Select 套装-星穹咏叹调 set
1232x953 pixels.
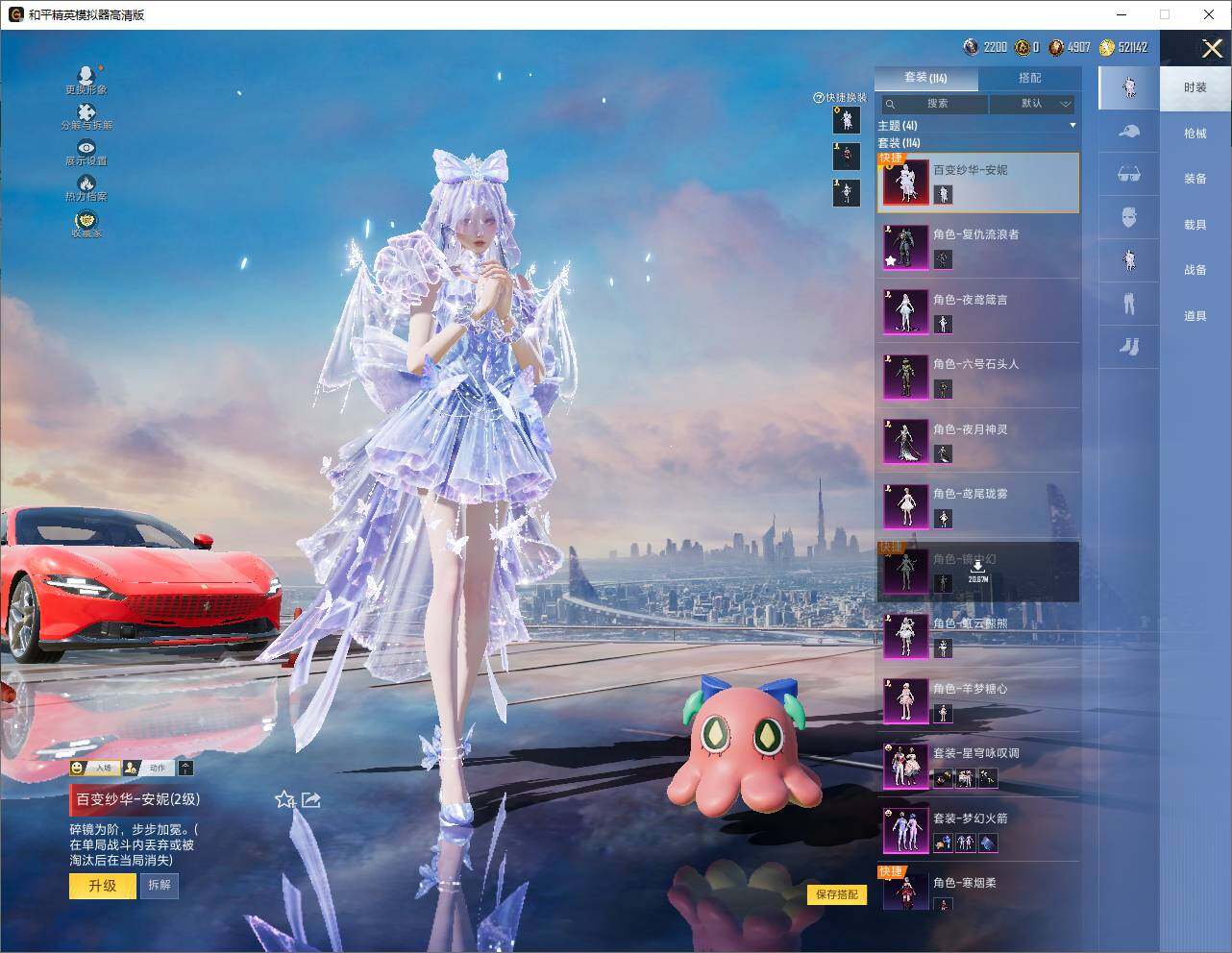(x=977, y=765)
